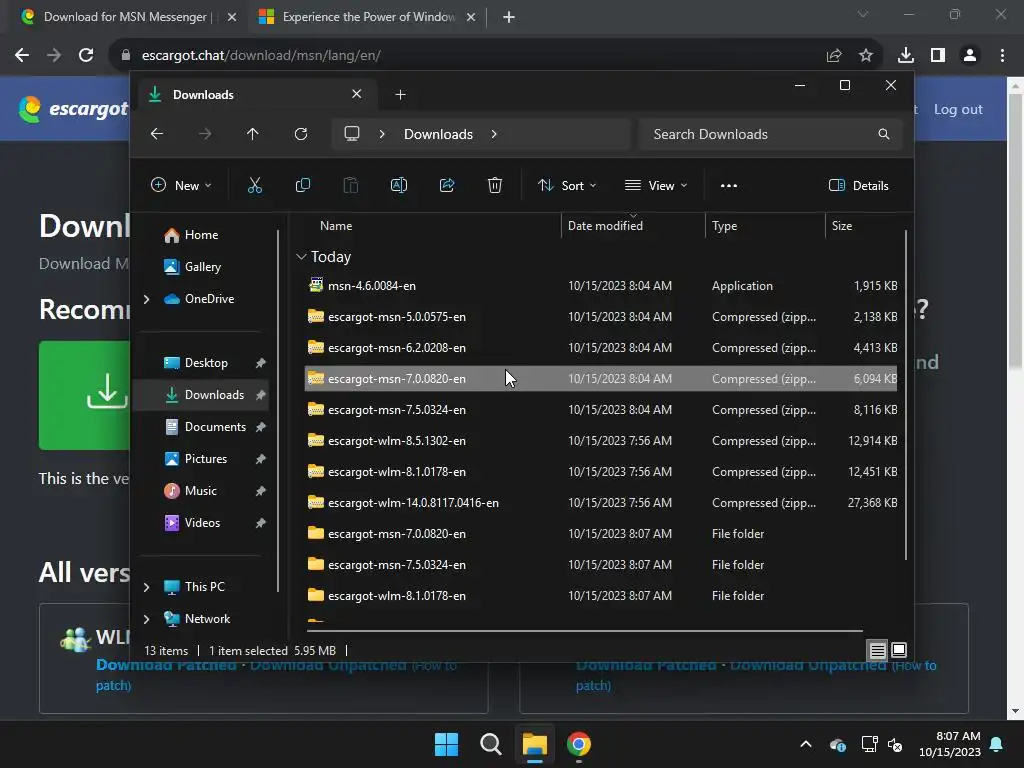The image size is (1024, 768).
Task: Click the PC icon in address bar
Action: click(x=352, y=134)
